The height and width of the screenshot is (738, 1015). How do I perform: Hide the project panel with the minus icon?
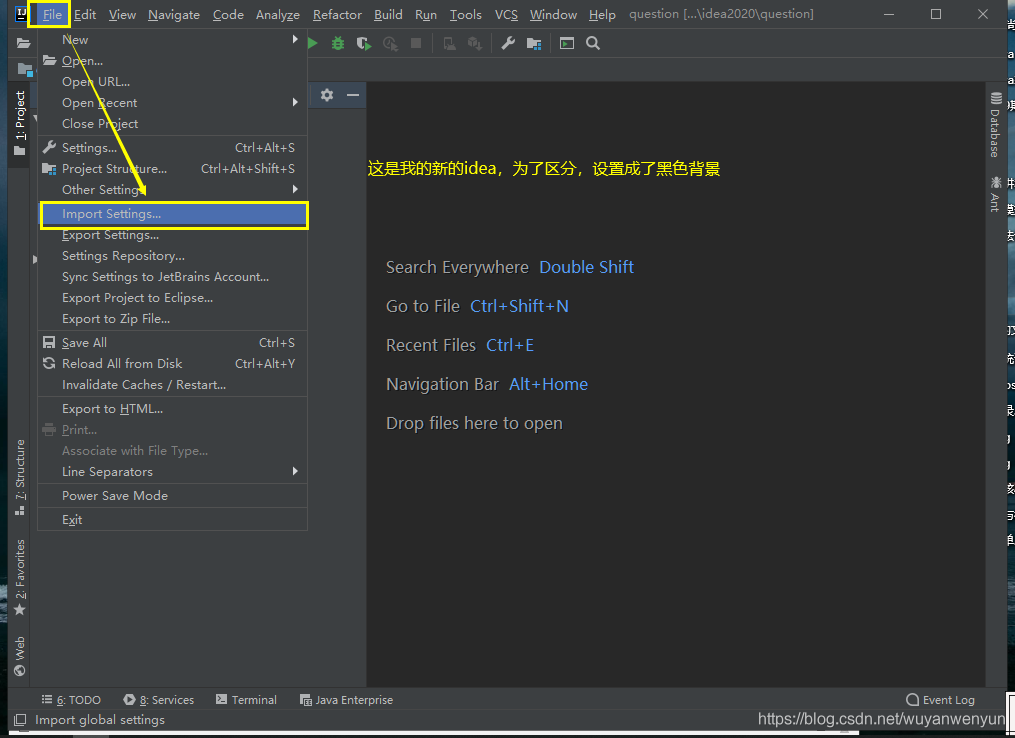(352, 95)
